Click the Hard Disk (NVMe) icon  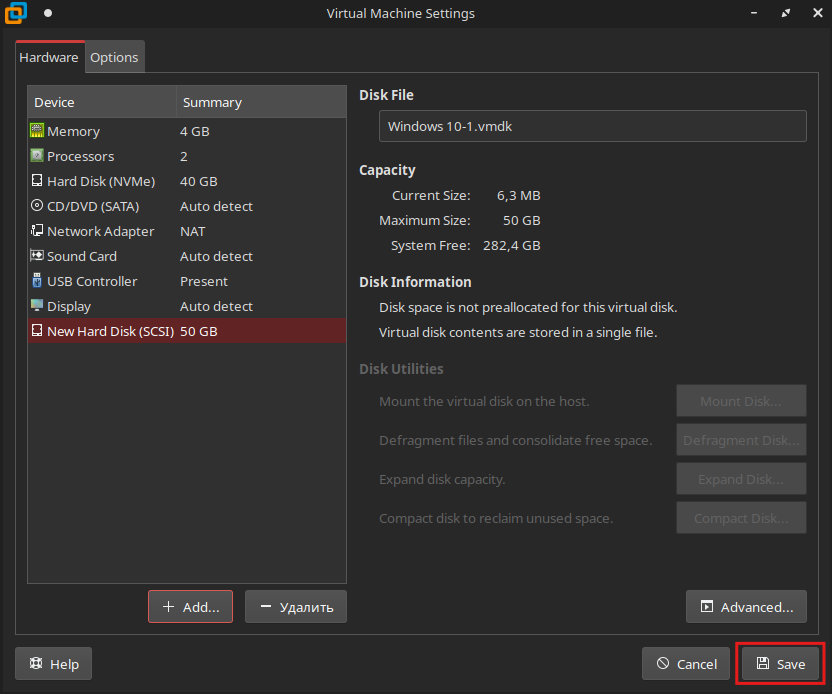point(37,181)
